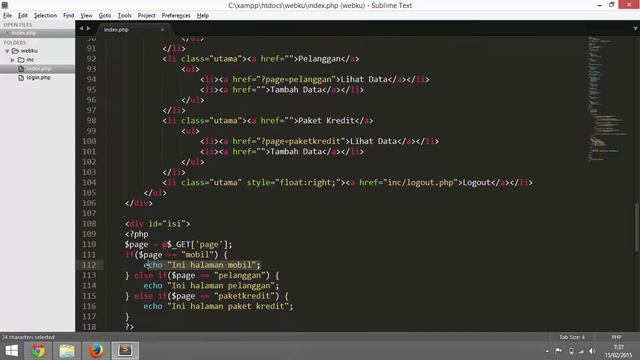Click the vertical editor scrollbar
The height and width of the screenshot is (360, 640).
(x=637, y=227)
